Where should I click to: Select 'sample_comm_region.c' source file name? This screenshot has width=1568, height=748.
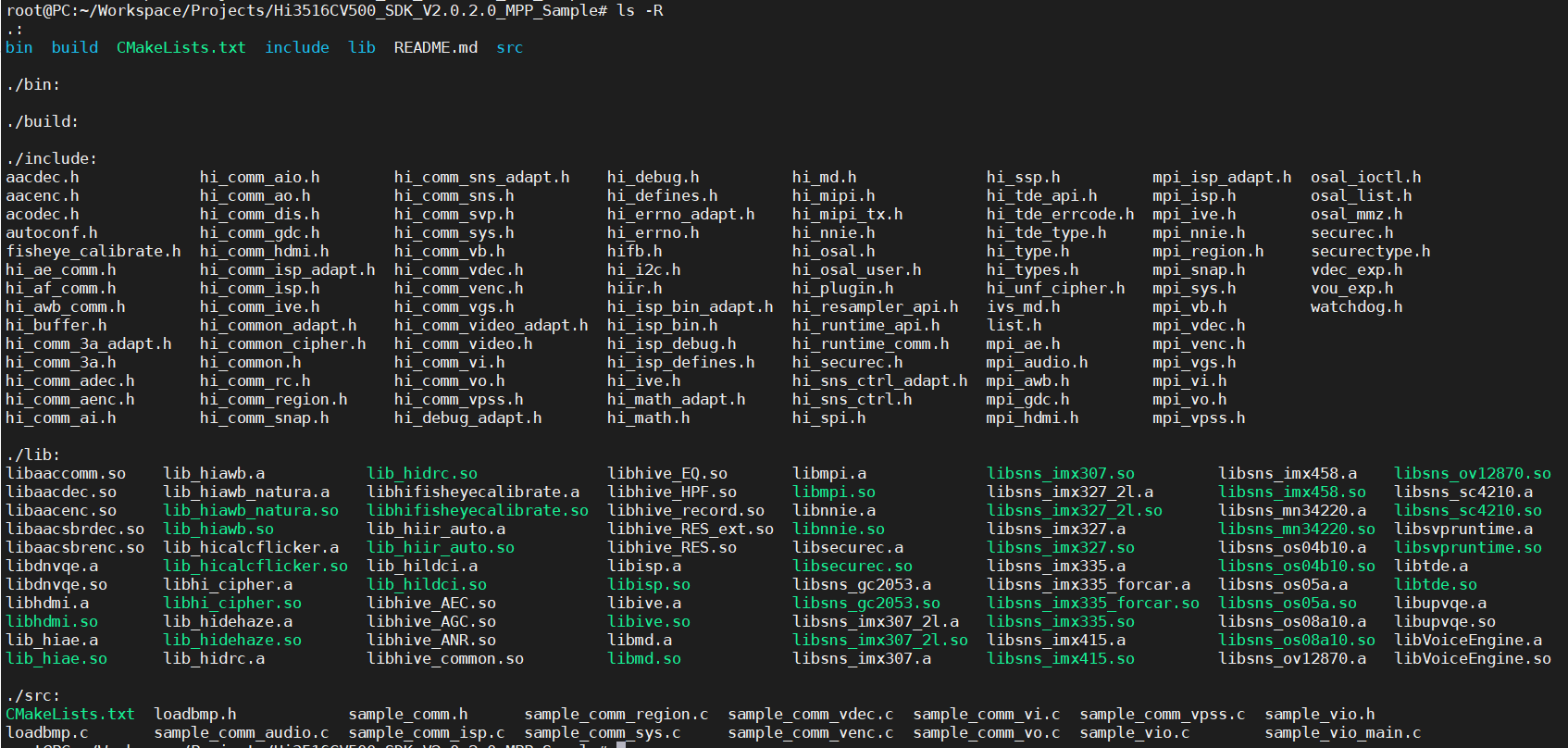[x=616, y=714]
